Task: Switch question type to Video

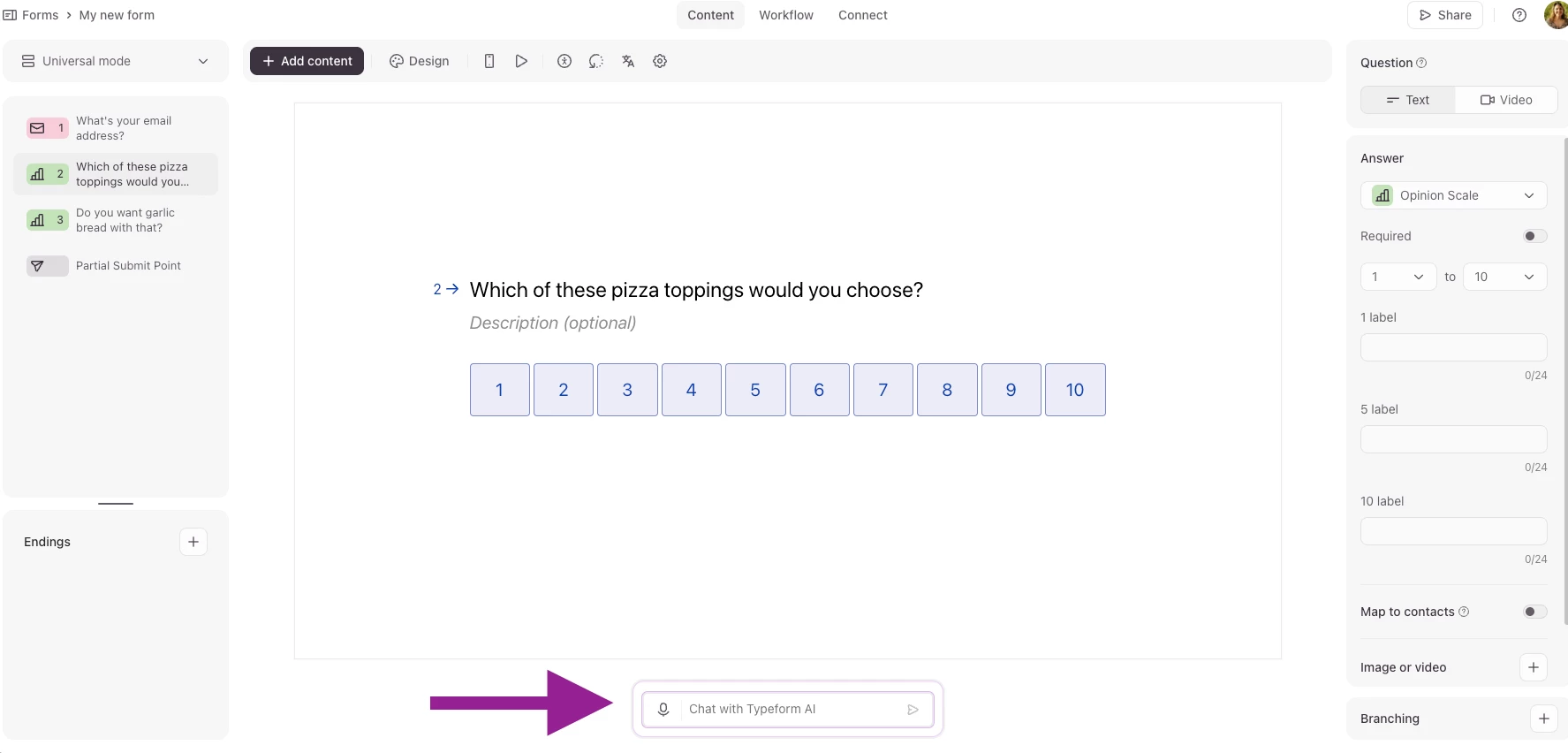Action: coord(1506,100)
